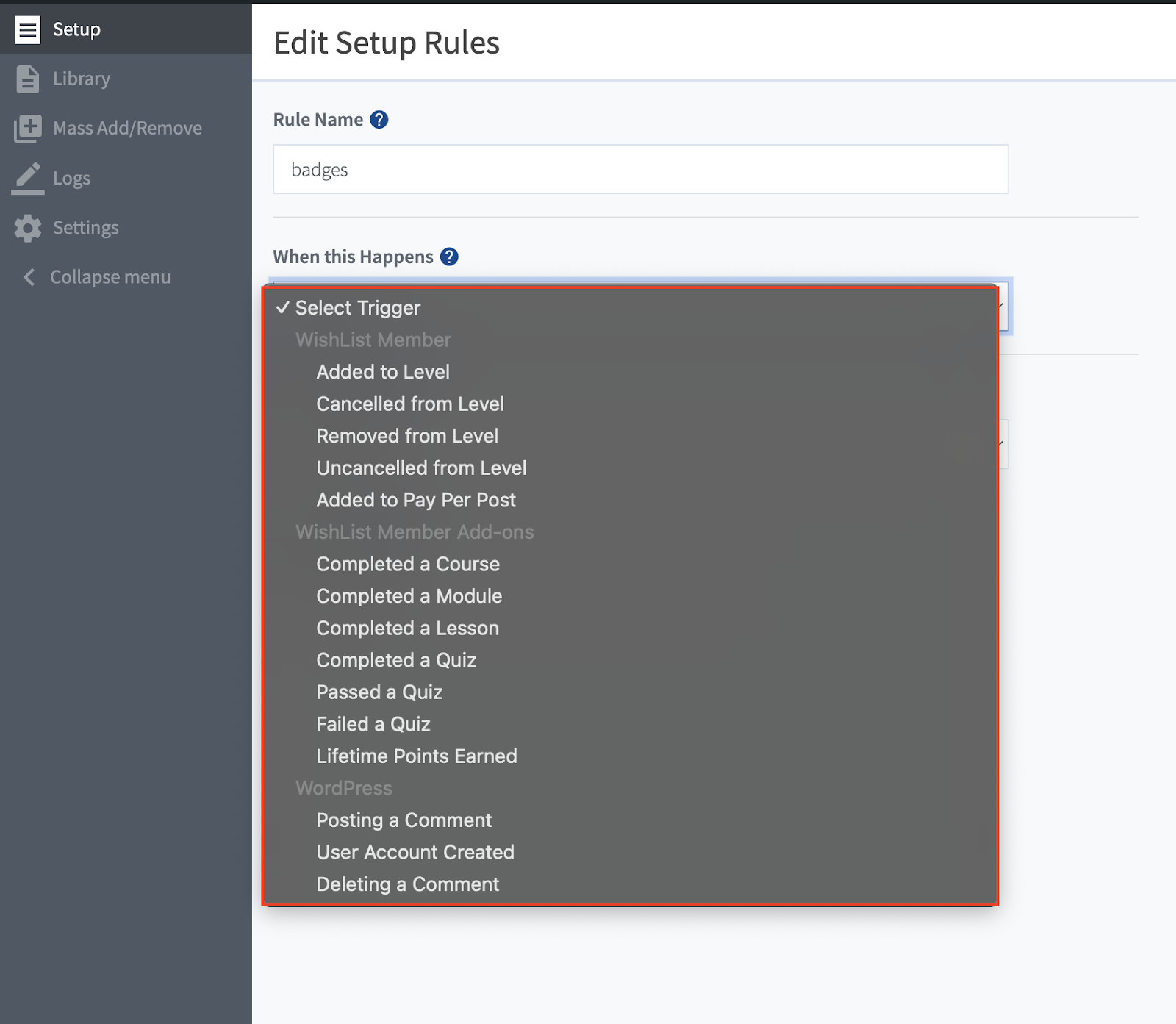Screen dimensions: 1176x1024
Task: Select Deleting a Comment trigger
Action: [x=630, y=884]
